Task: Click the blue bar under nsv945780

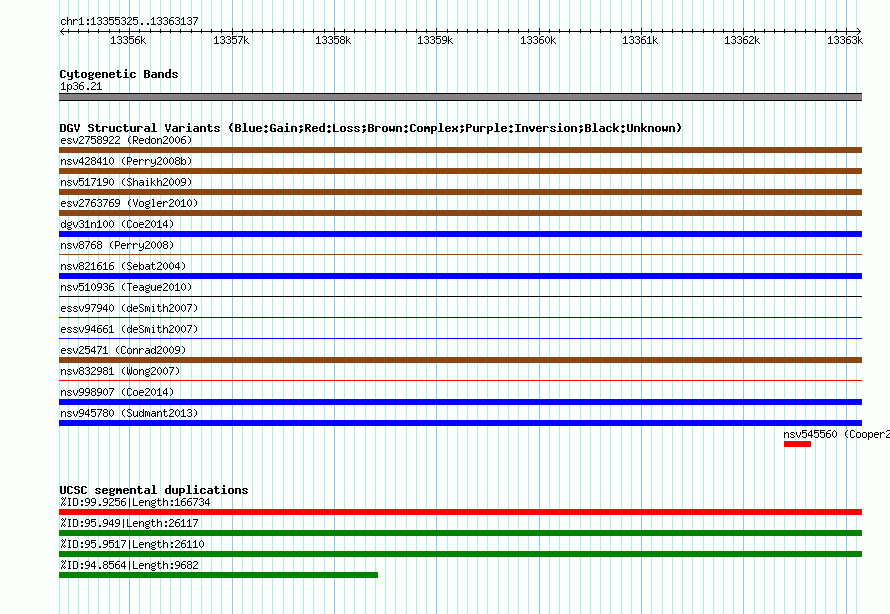Action: [460, 423]
